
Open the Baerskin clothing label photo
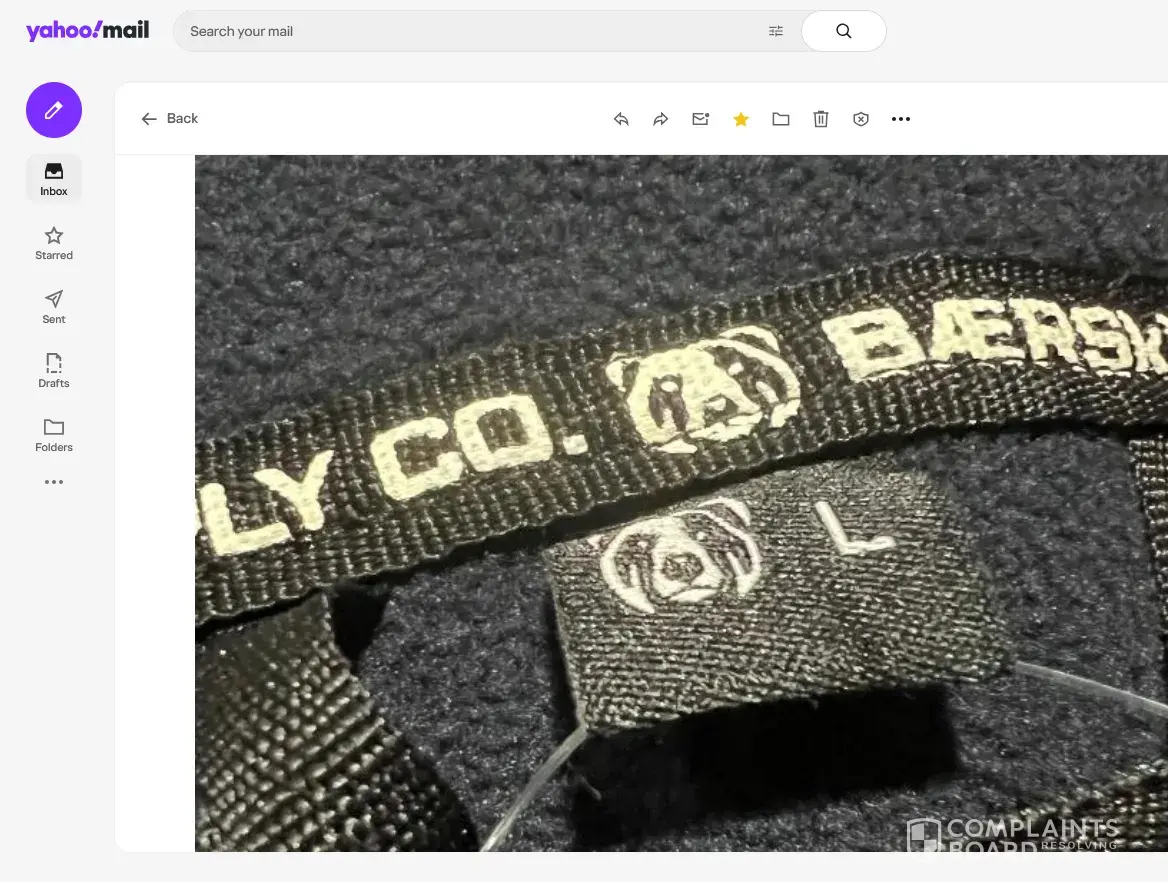[x=680, y=500]
